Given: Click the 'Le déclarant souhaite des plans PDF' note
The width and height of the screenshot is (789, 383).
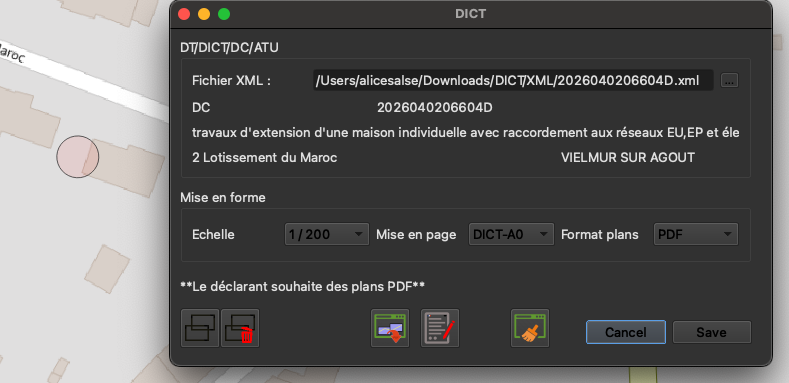Looking at the screenshot, I should (x=302, y=286).
